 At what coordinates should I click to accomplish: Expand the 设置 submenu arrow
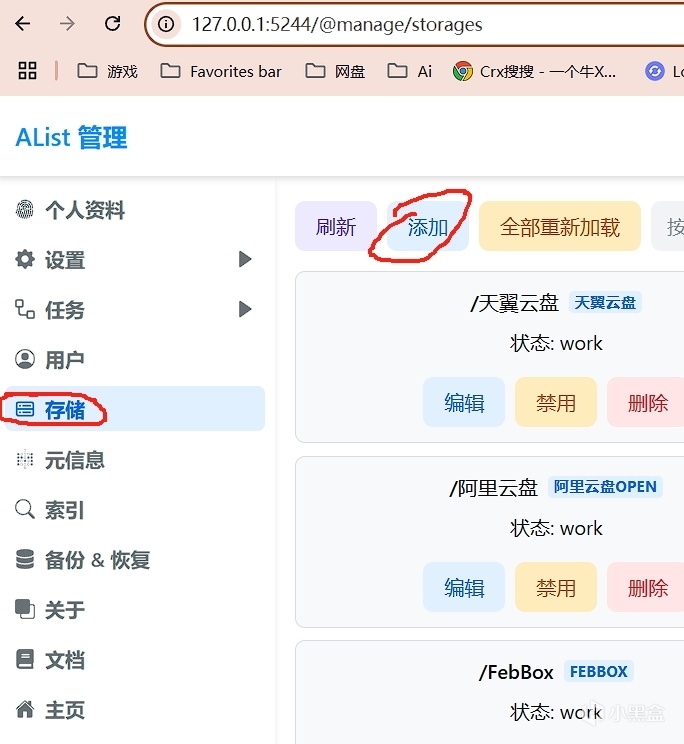(x=245, y=260)
